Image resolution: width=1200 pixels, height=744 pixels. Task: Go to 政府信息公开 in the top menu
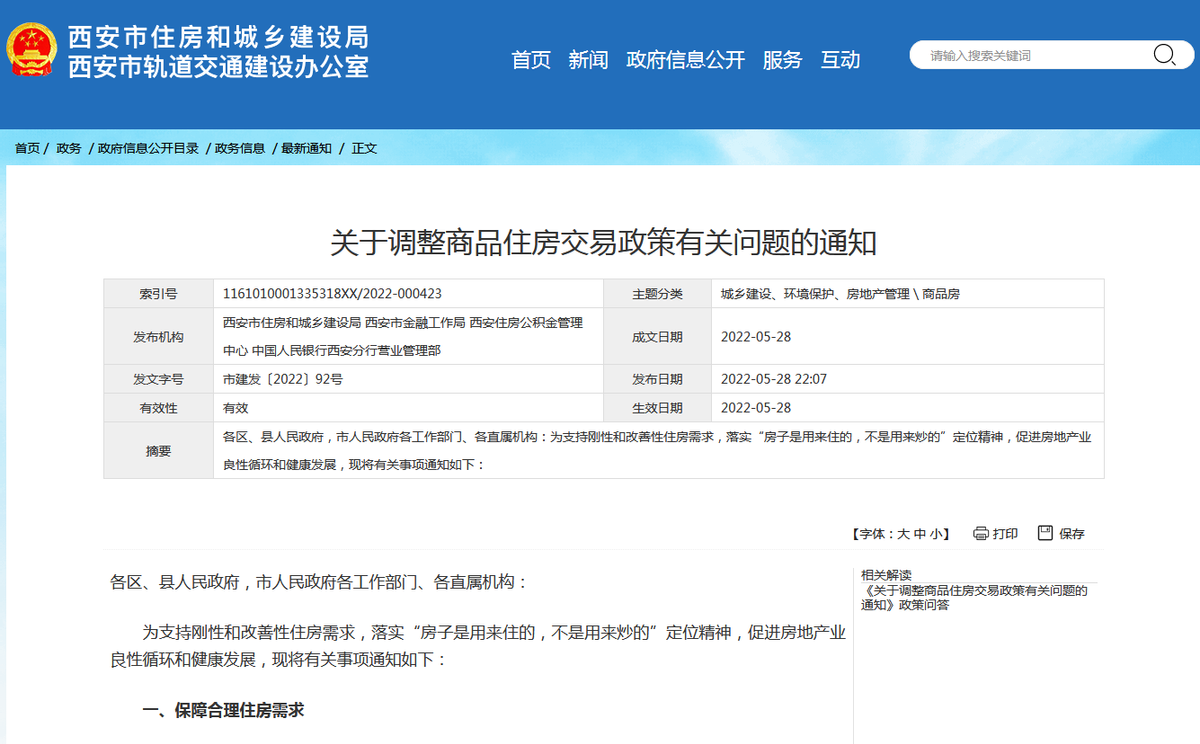coord(685,60)
